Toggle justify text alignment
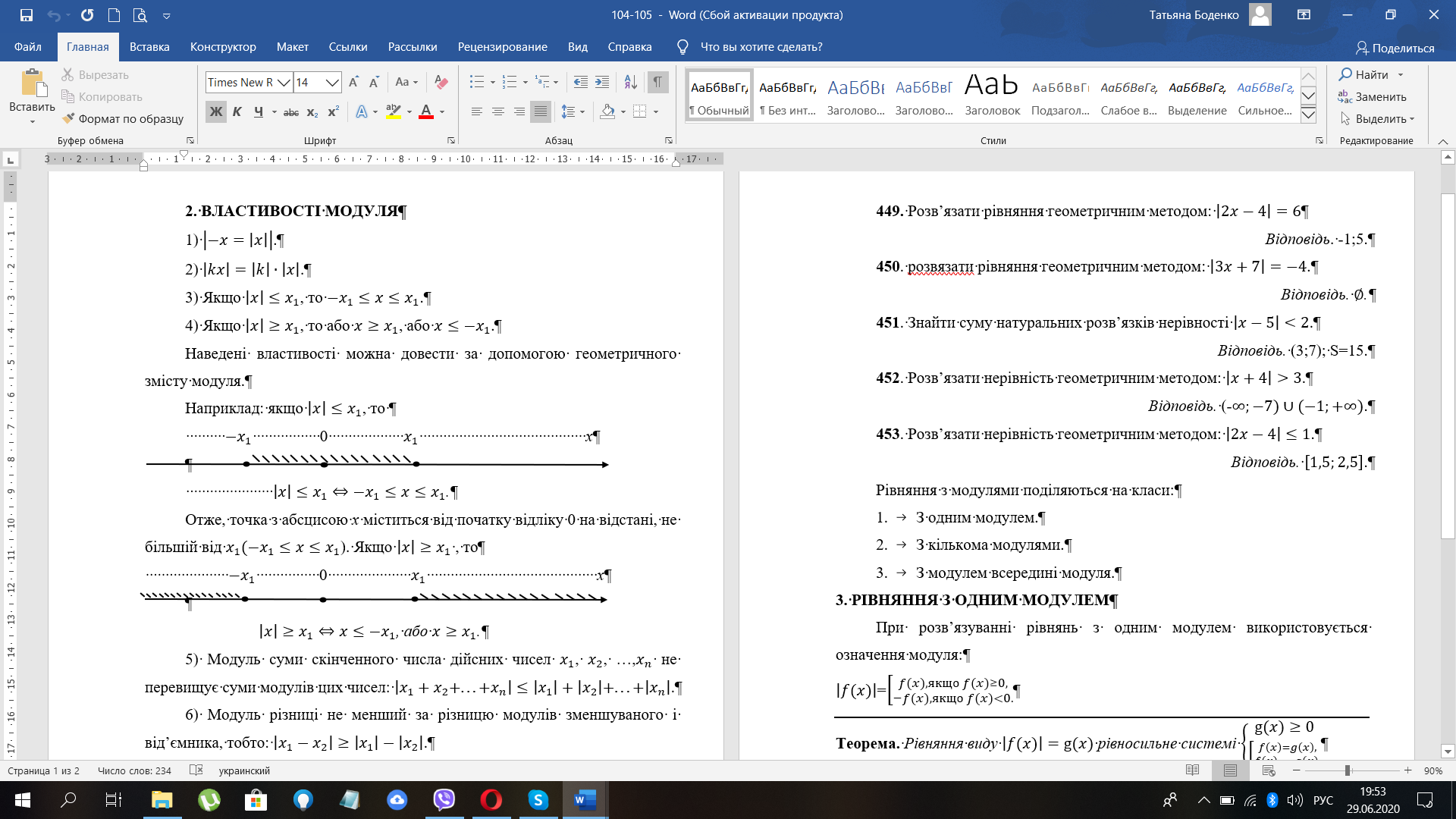Image resolution: width=1456 pixels, height=819 pixels. [x=541, y=111]
